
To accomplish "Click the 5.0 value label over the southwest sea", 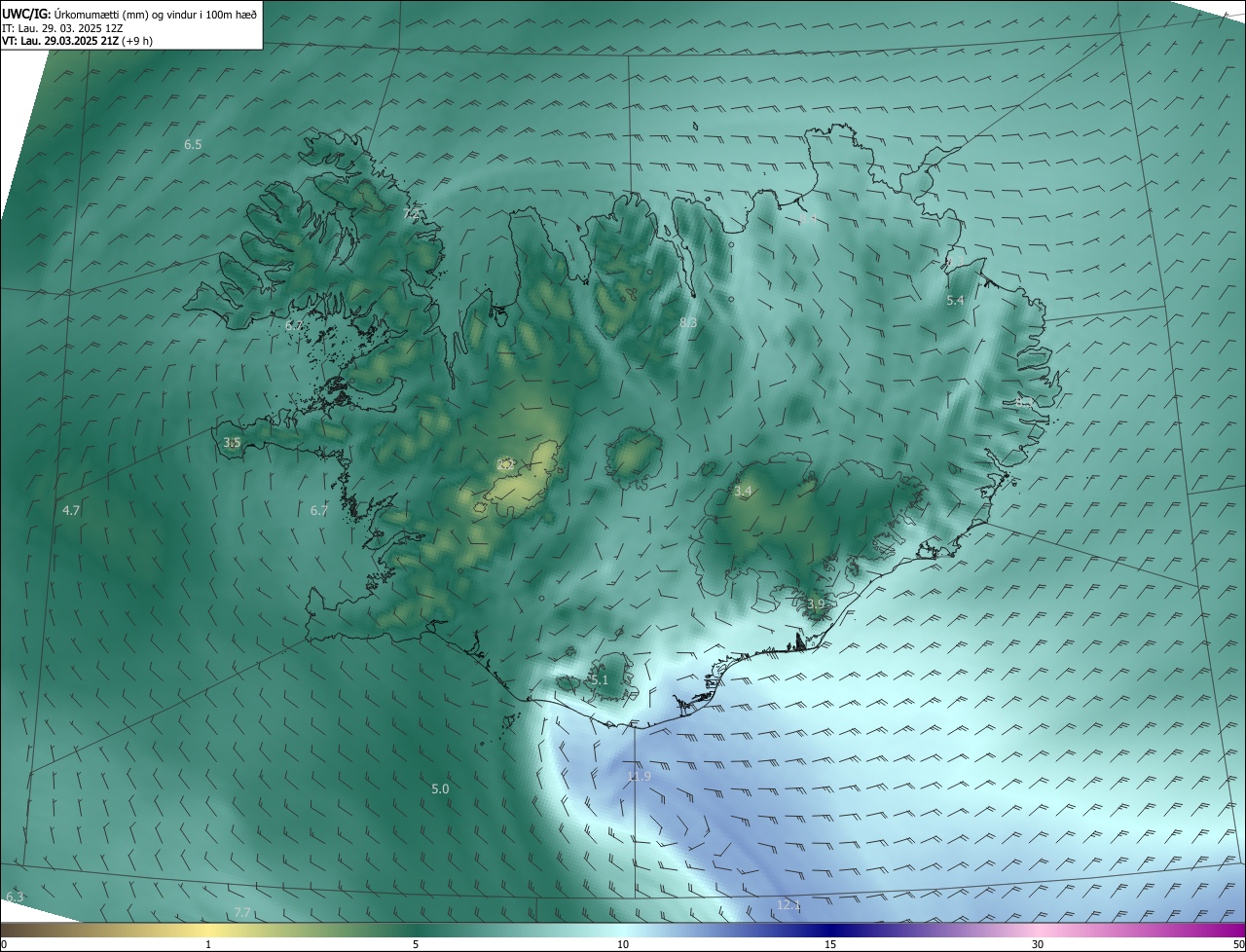I will pyautogui.click(x=440, y=788).
